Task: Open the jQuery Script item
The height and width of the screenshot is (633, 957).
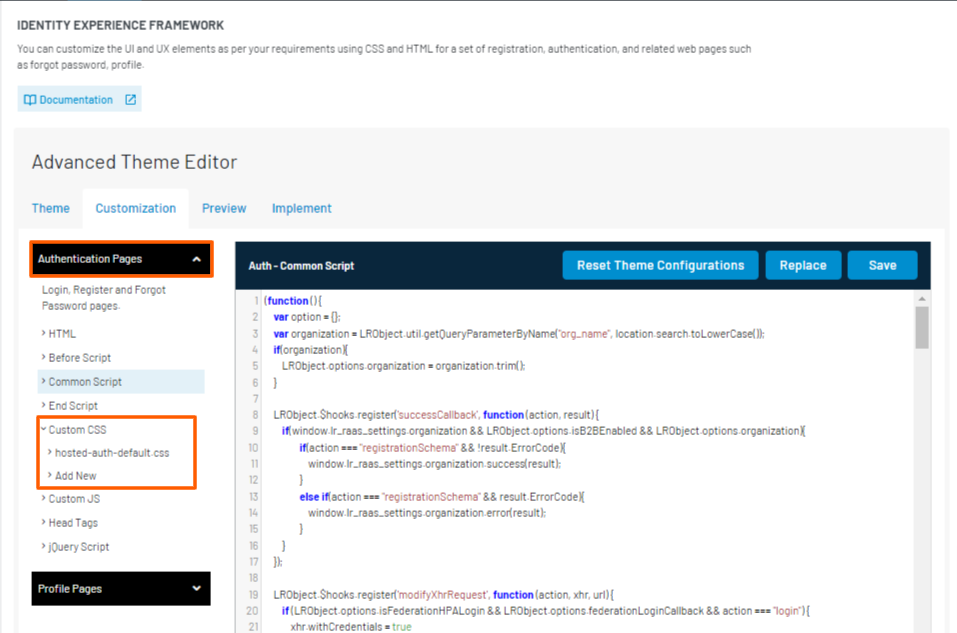Action: 79,547
